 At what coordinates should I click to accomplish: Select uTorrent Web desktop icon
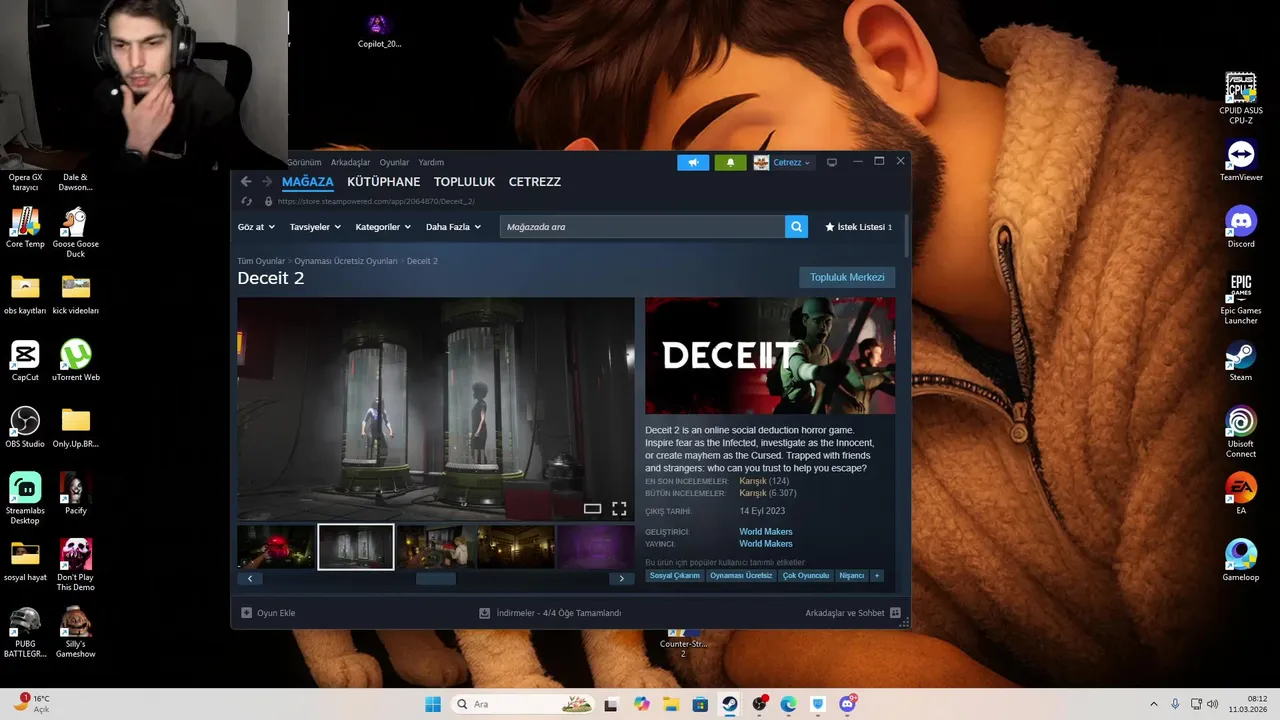76,361
